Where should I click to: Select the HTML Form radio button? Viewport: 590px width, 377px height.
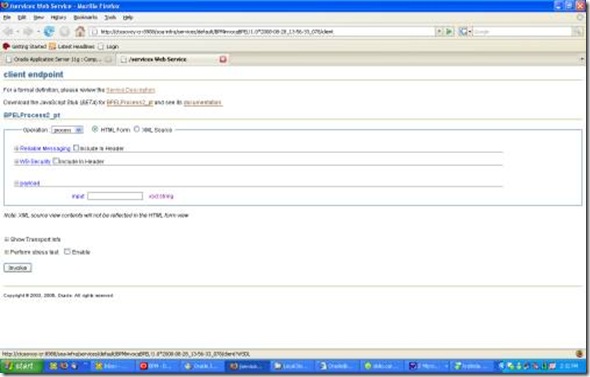click(x=95, y=129)
